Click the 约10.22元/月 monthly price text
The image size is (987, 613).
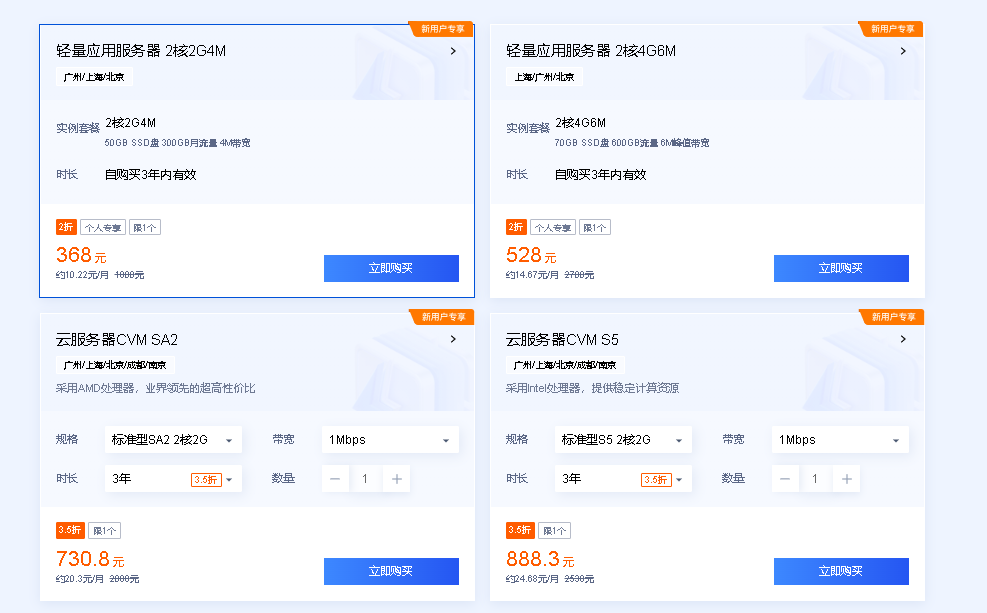pos(82,275)
